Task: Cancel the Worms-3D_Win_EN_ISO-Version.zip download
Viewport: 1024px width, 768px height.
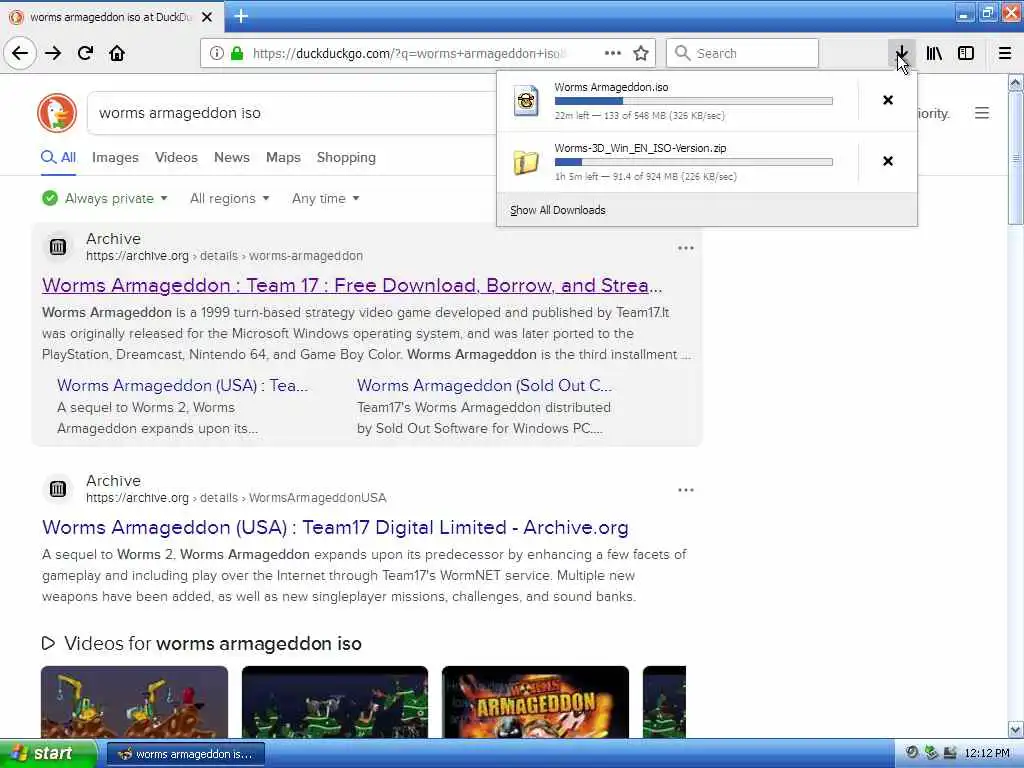Action: [x=888, y=161]
